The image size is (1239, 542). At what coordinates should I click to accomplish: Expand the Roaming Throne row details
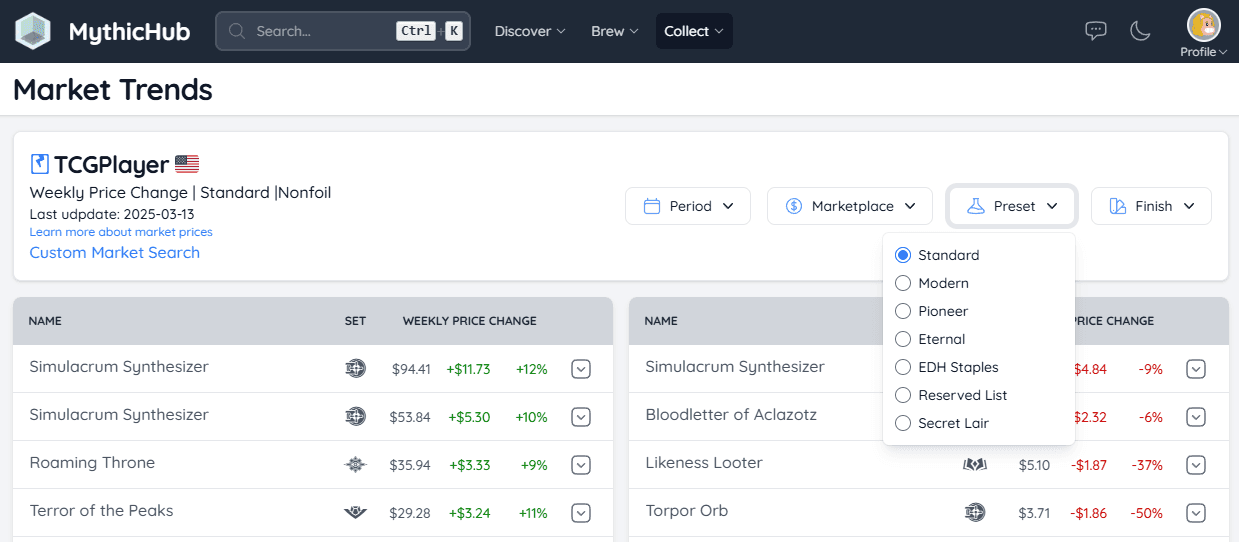coord(581,465)
